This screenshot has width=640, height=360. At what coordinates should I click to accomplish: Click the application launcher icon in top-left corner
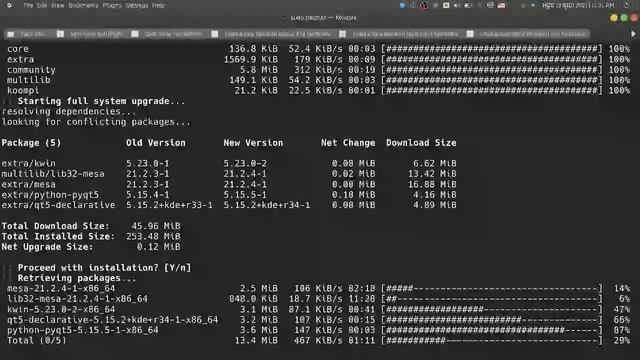(x=9, y=5)
